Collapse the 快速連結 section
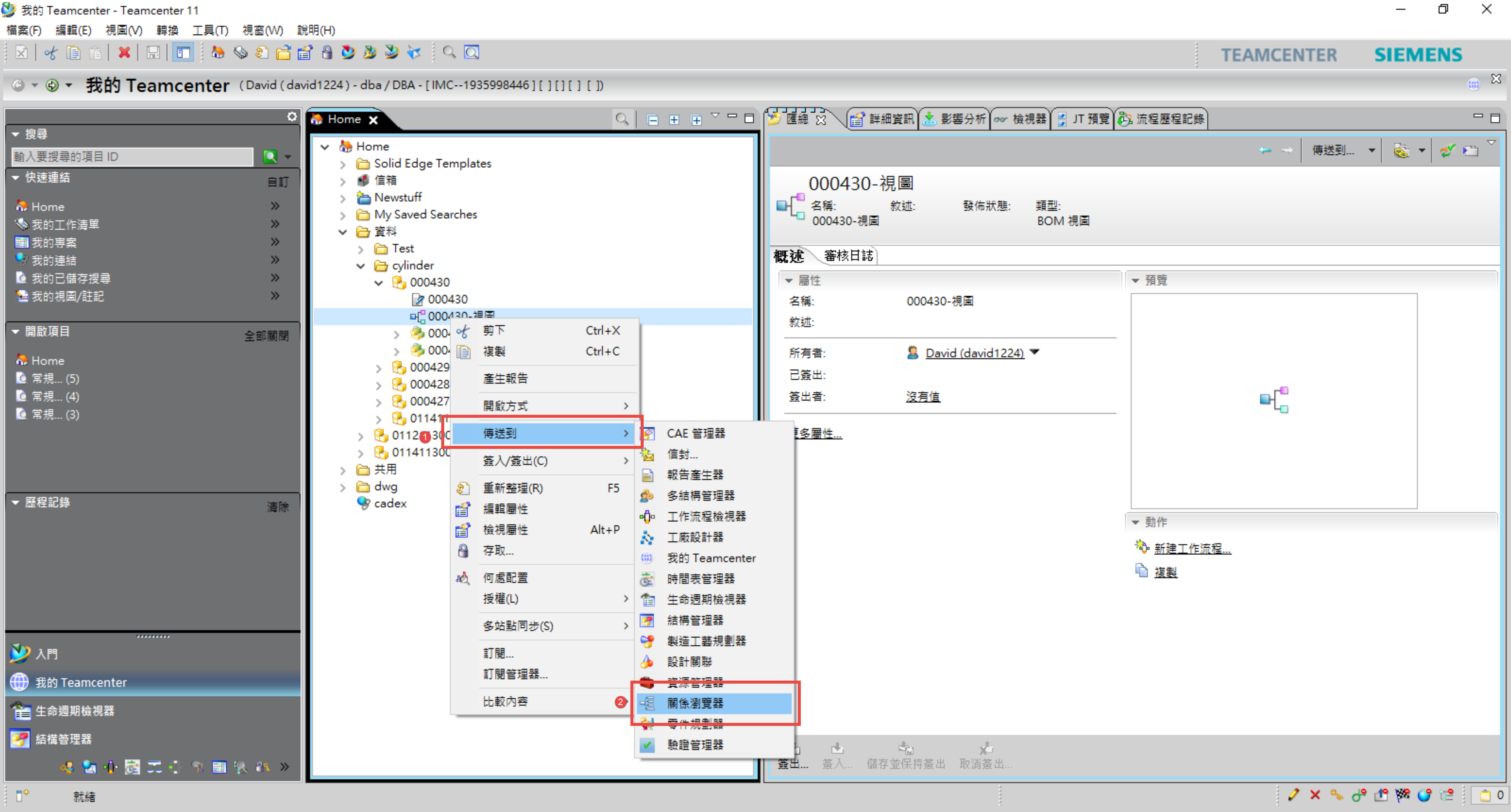Viewport: 1511px width, 812px height. click(16, 178)
